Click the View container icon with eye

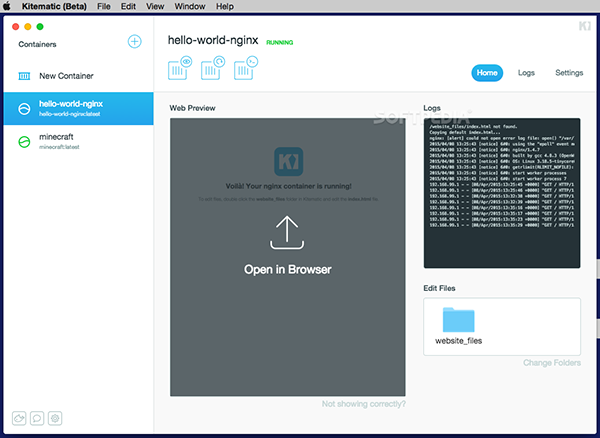[180, 69]
